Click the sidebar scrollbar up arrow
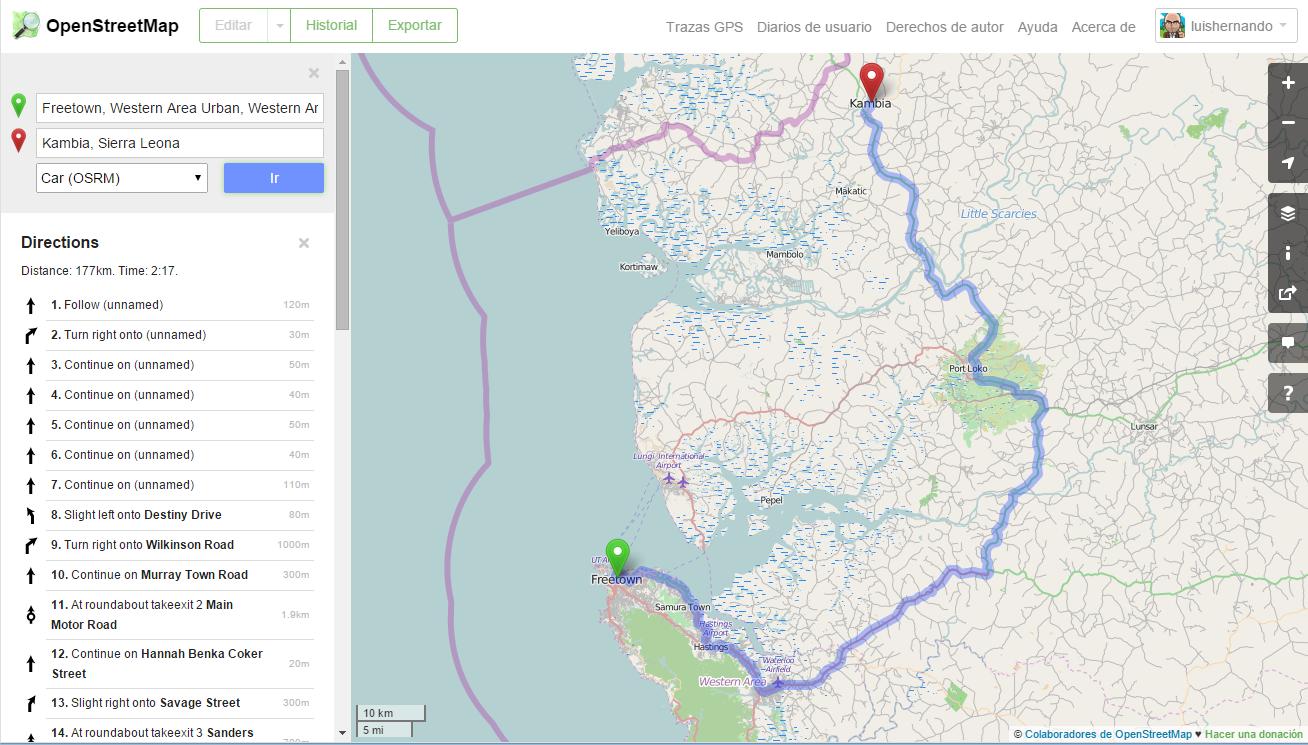The height and width of the screenshot is (745, 1308). pos(343,62)
